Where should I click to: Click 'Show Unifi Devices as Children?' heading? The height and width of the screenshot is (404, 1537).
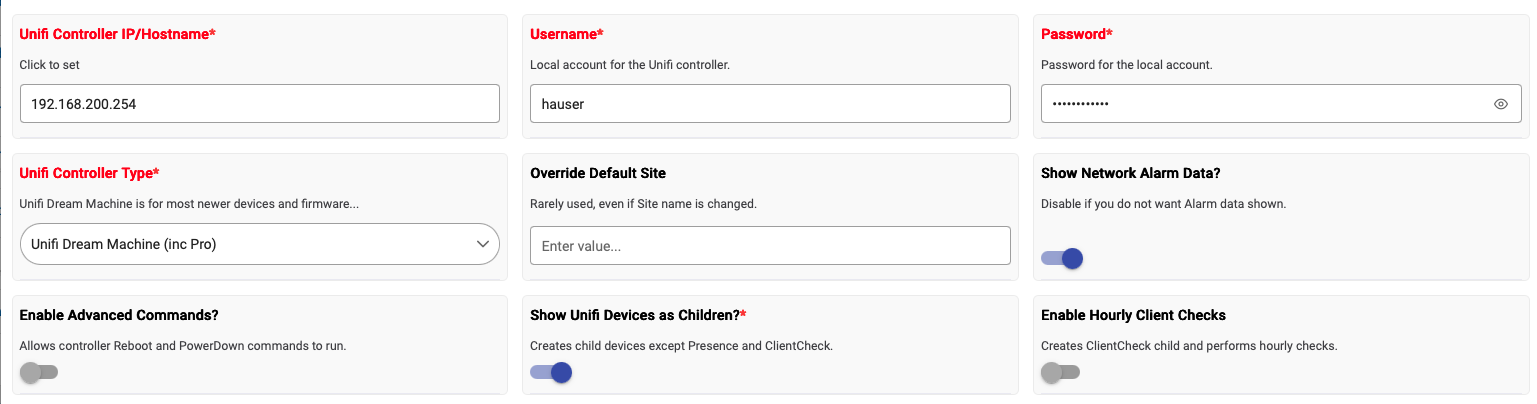(x=638, y=315)
